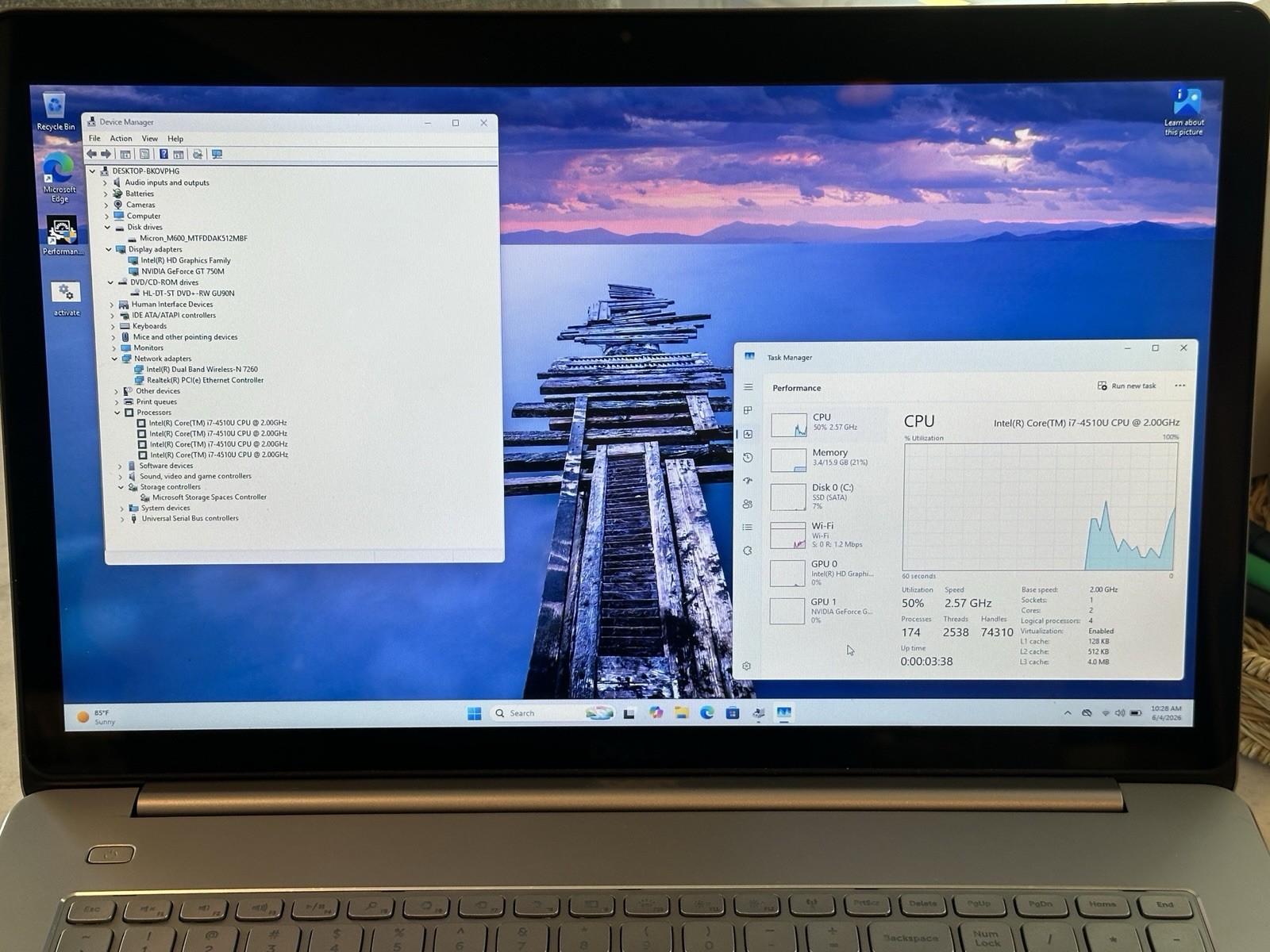Click the battery tray icon

(x=1136, y=713)
